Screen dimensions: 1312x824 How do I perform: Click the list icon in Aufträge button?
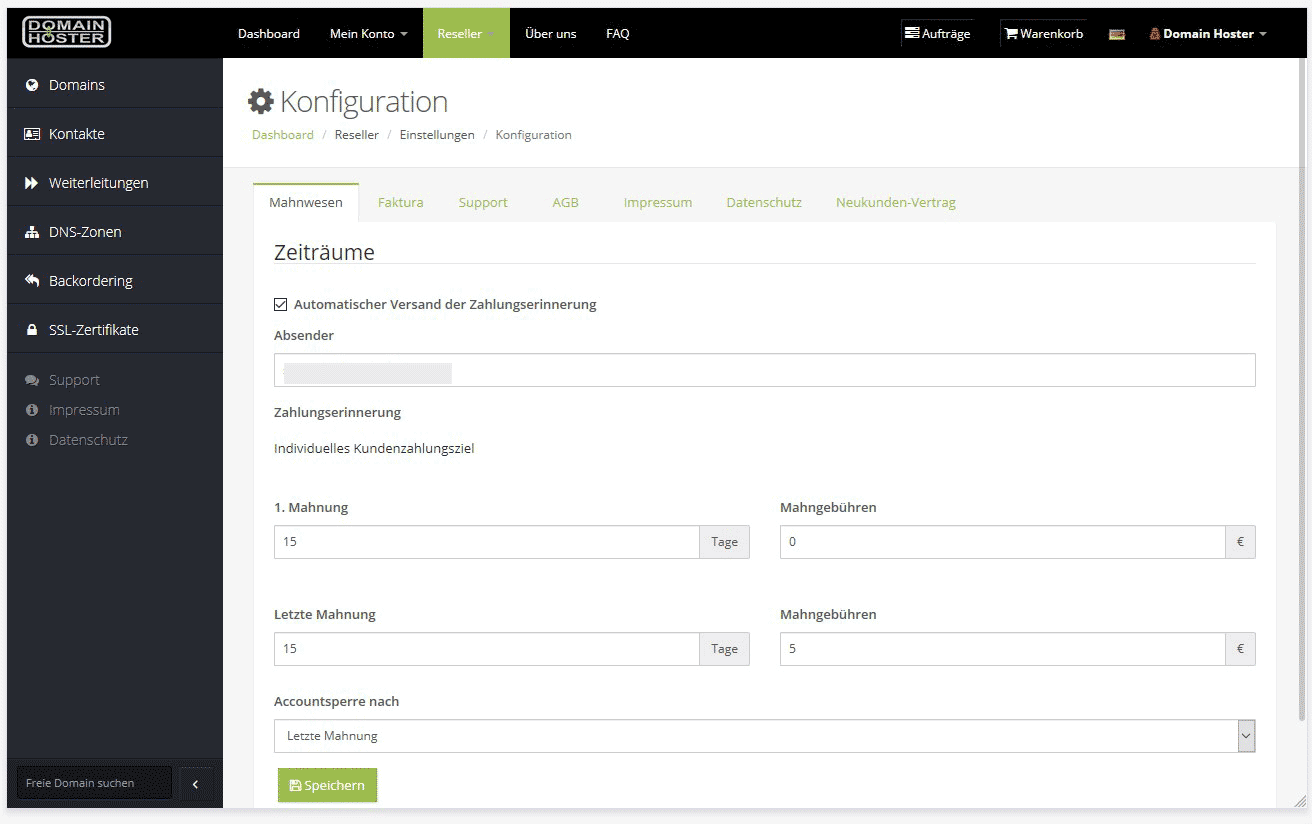click(x=912, y=33)
